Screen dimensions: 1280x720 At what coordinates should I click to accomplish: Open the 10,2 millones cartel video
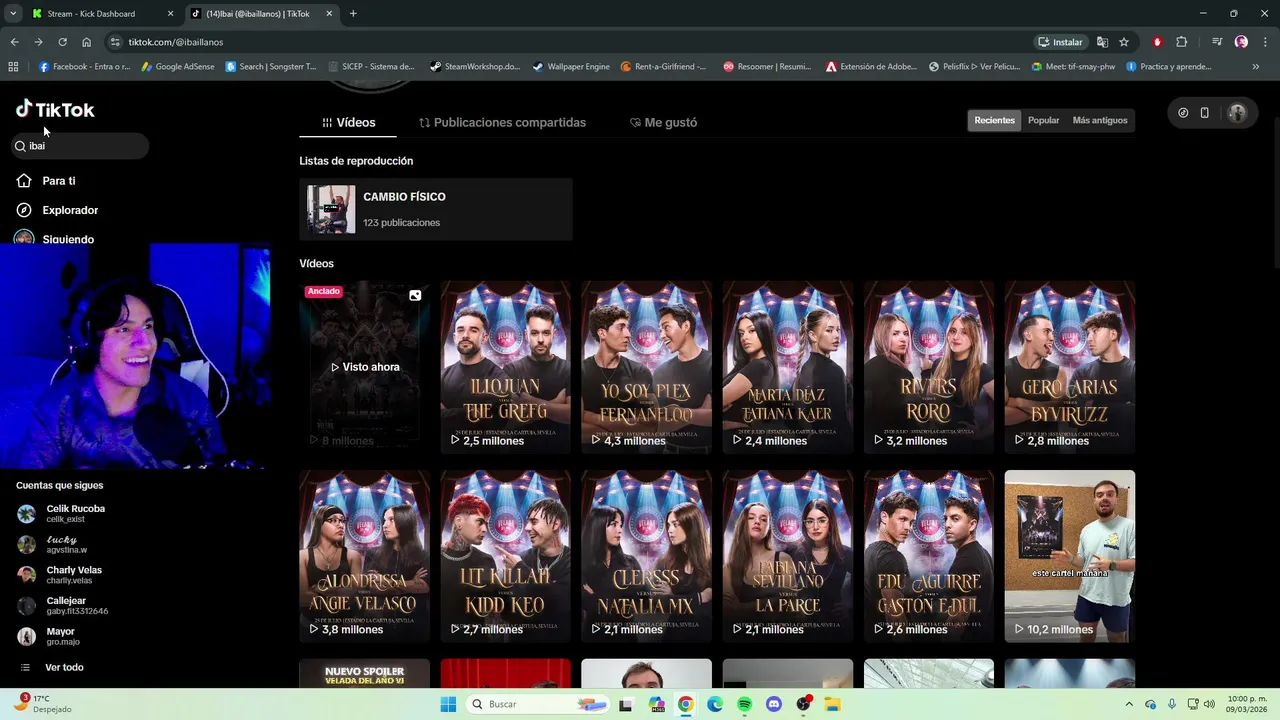coord(1070,556)
